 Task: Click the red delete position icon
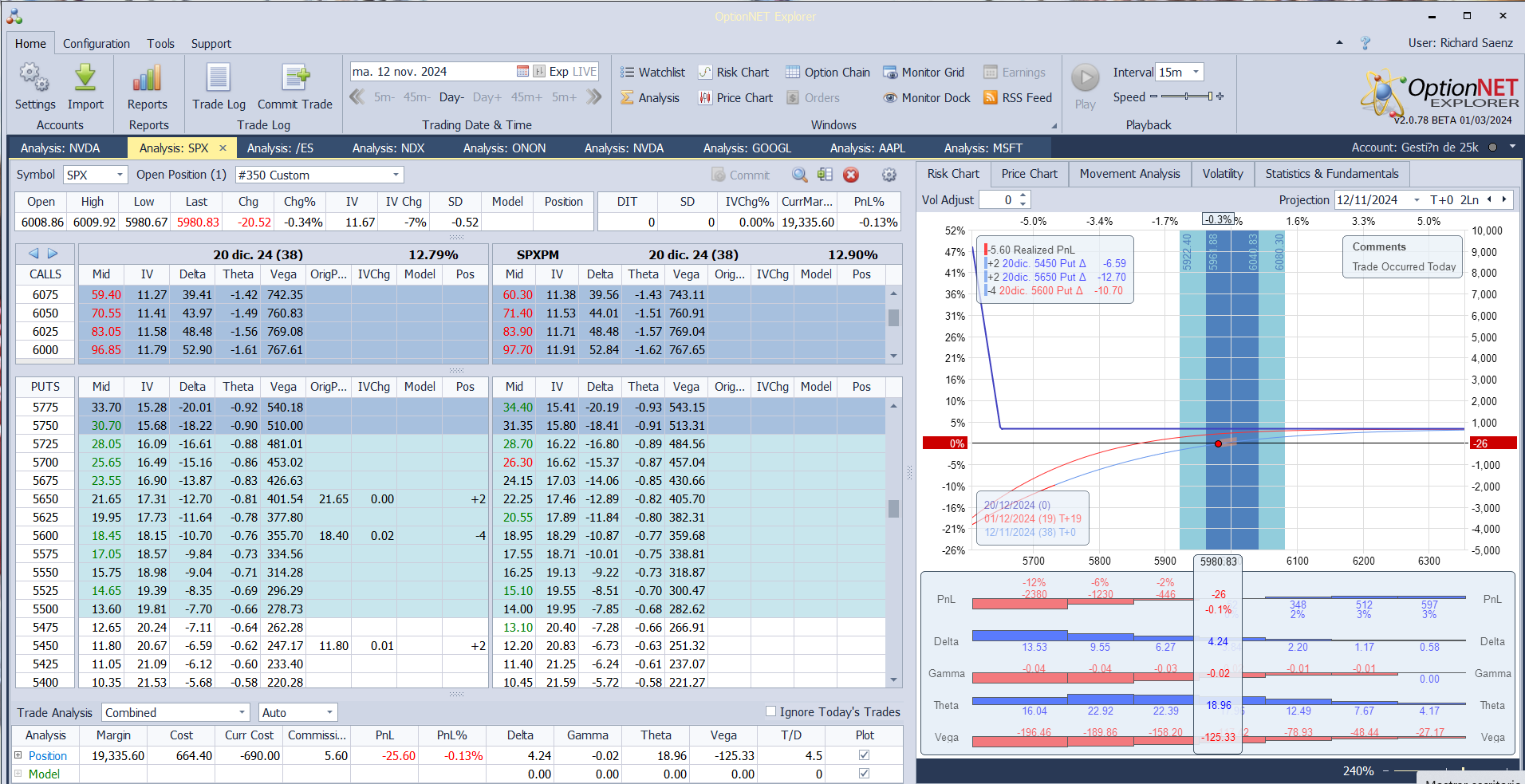[851, 175]
